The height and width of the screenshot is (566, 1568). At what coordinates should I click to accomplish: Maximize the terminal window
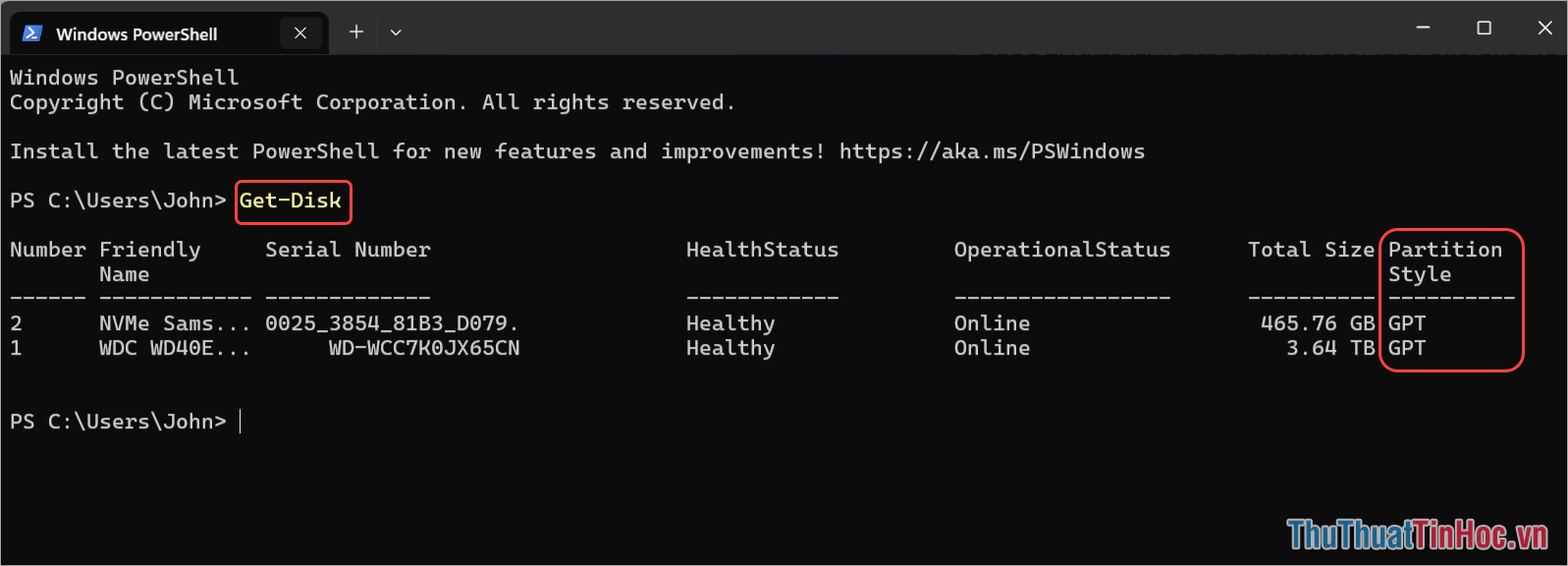(1485, 28)
